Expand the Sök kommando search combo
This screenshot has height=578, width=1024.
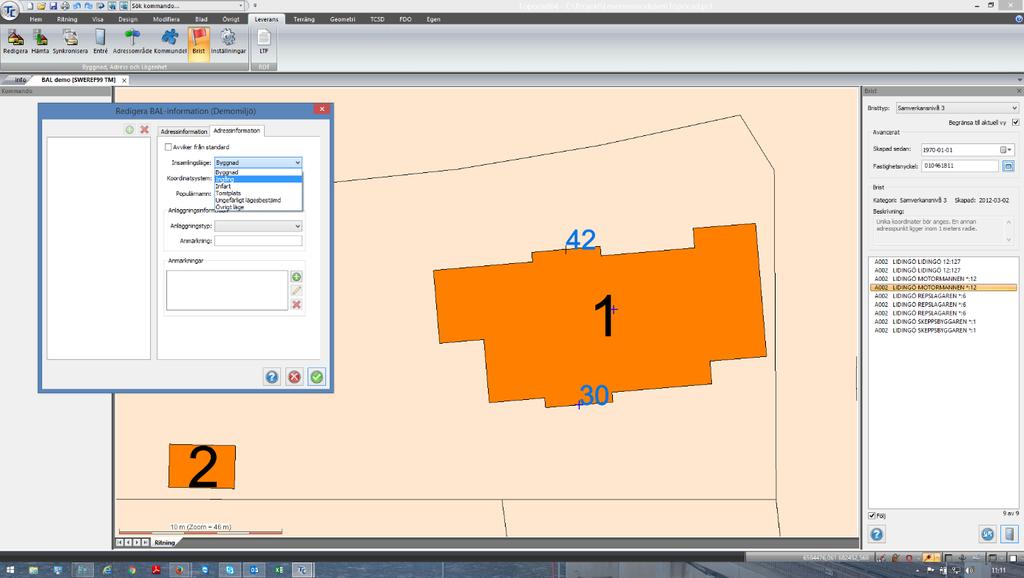240,5
